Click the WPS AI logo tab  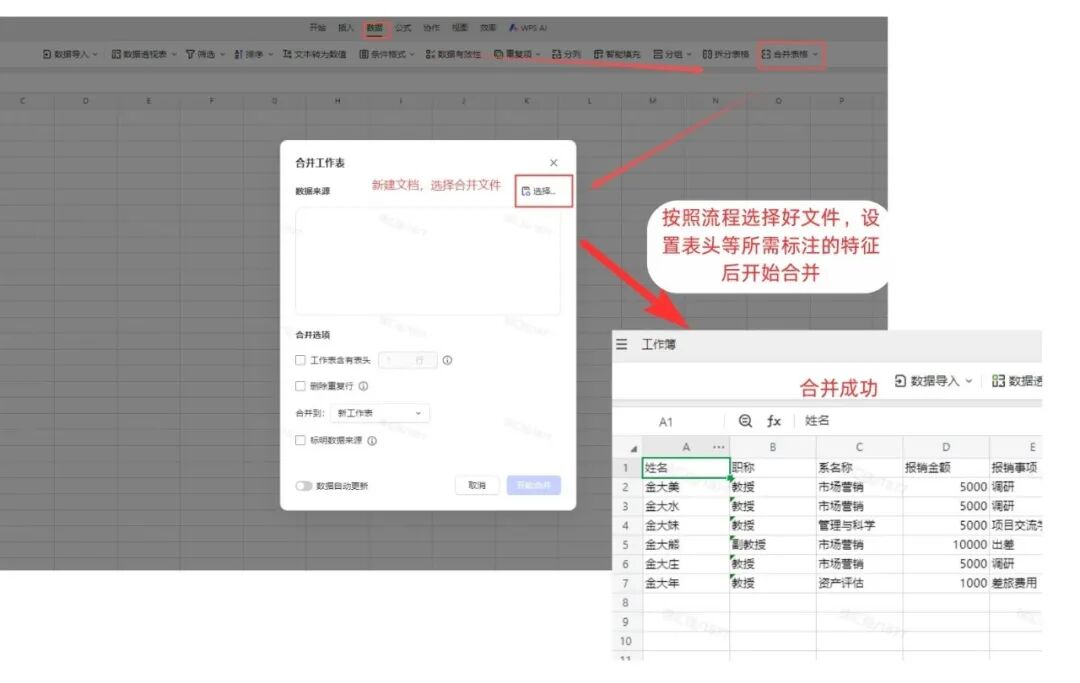(528, 28)
